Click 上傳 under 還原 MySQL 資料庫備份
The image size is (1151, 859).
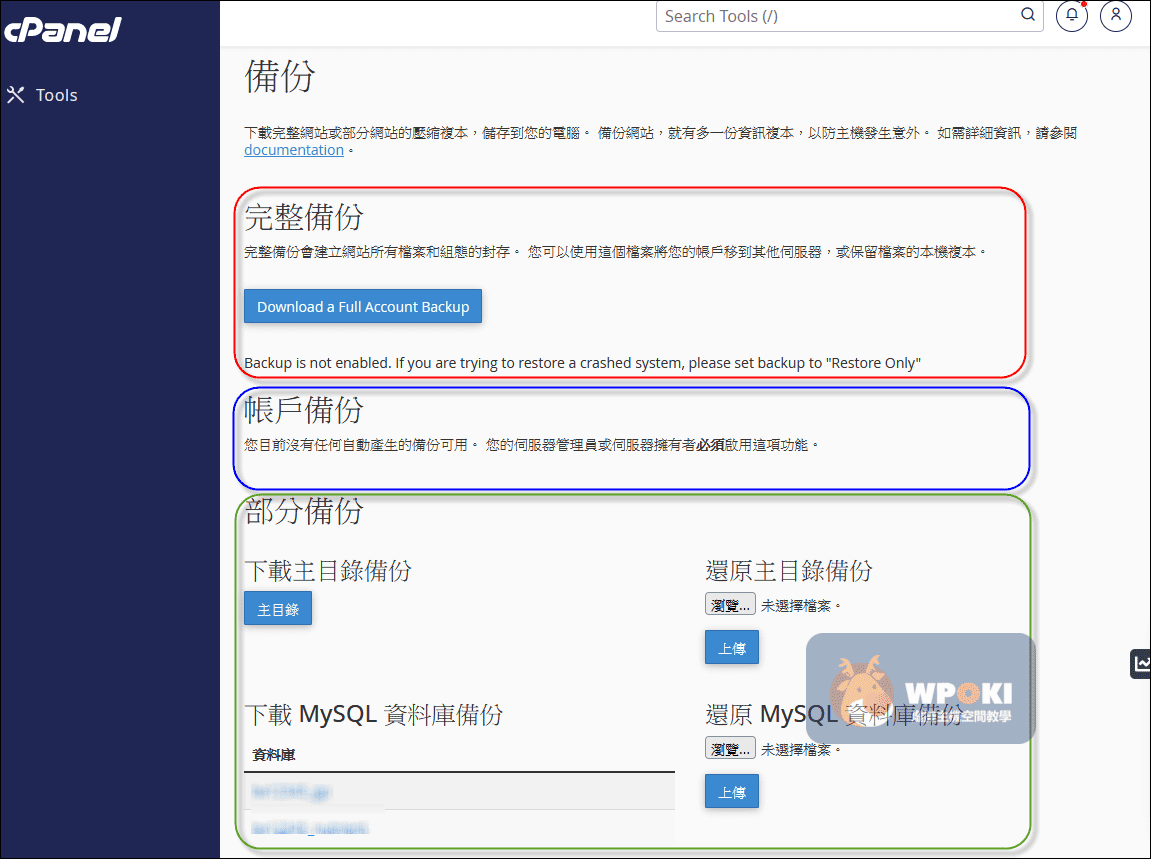coord(732,791)
